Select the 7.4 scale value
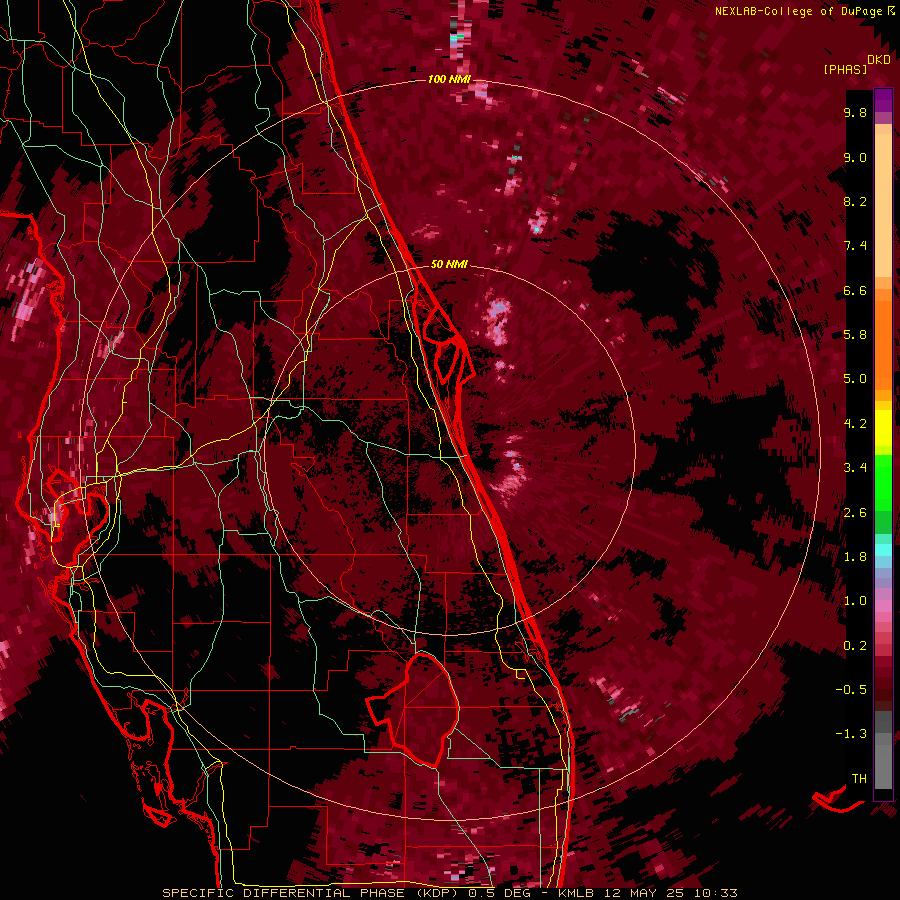 pos(855,246)
